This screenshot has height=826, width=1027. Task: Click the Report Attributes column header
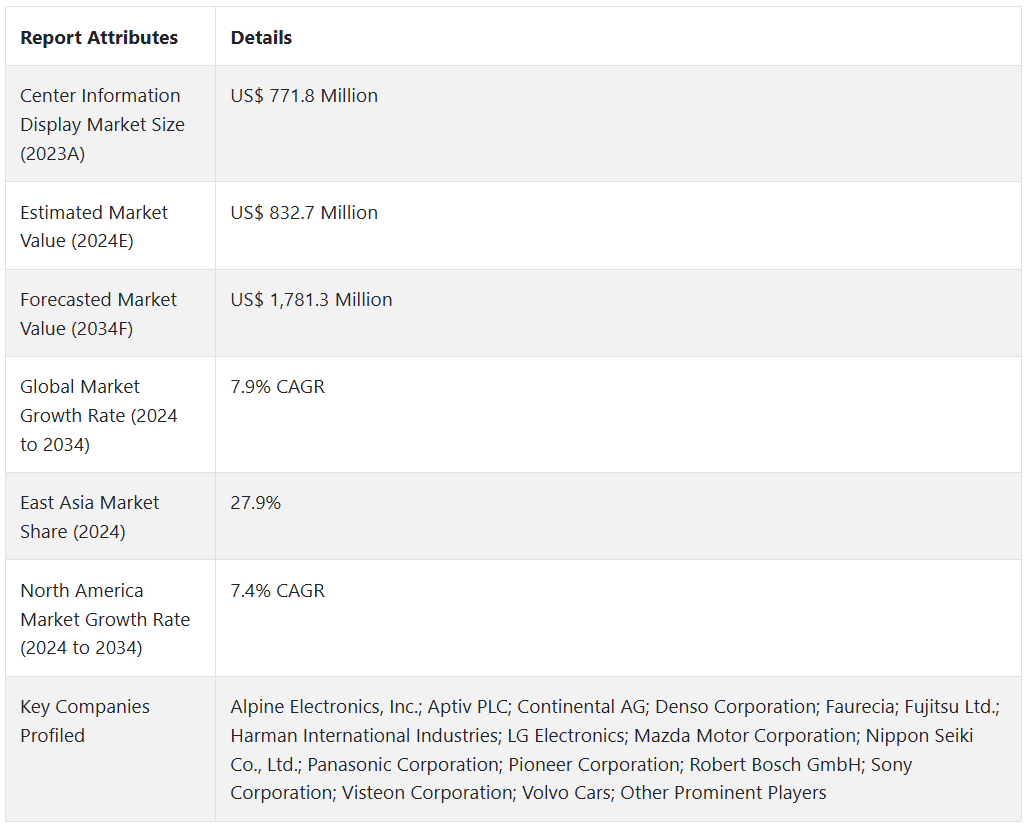tap(99, 38)
